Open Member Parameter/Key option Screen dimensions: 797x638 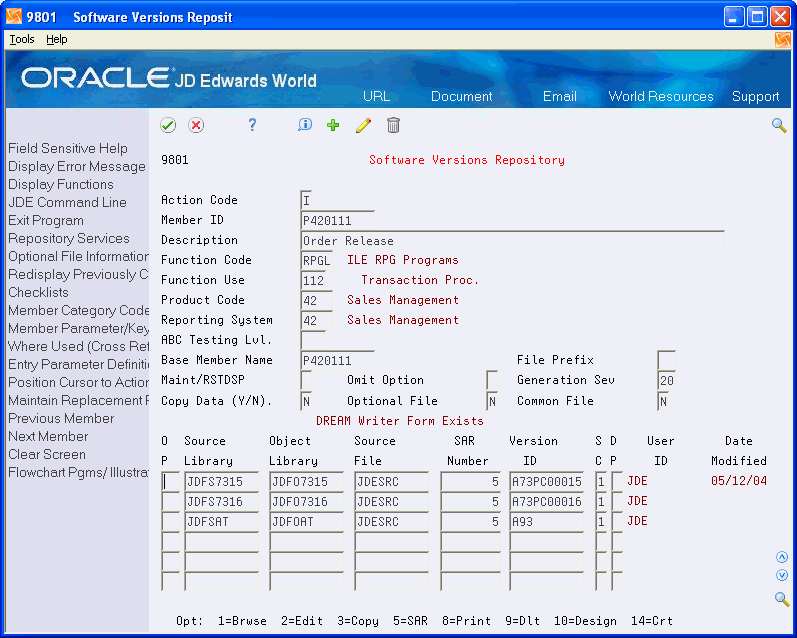coord(78,328)
